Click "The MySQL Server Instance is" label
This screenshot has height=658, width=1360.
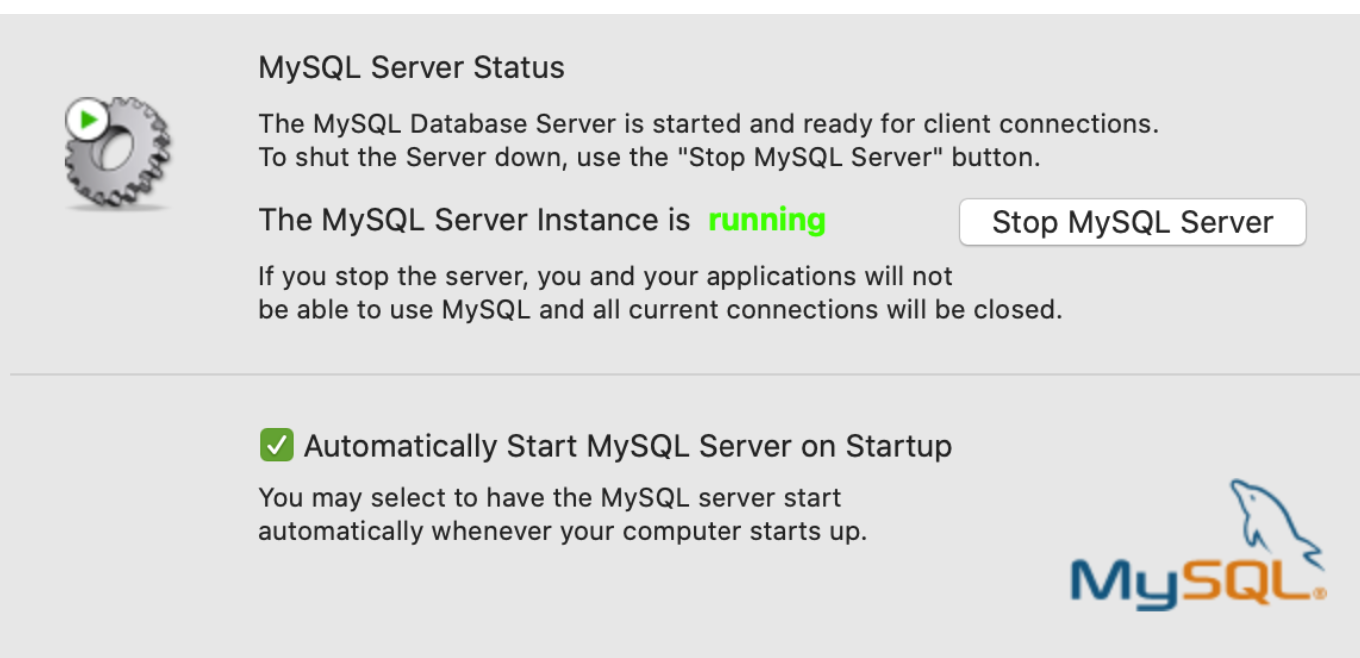pyautogui.click(x=474, y=220)
